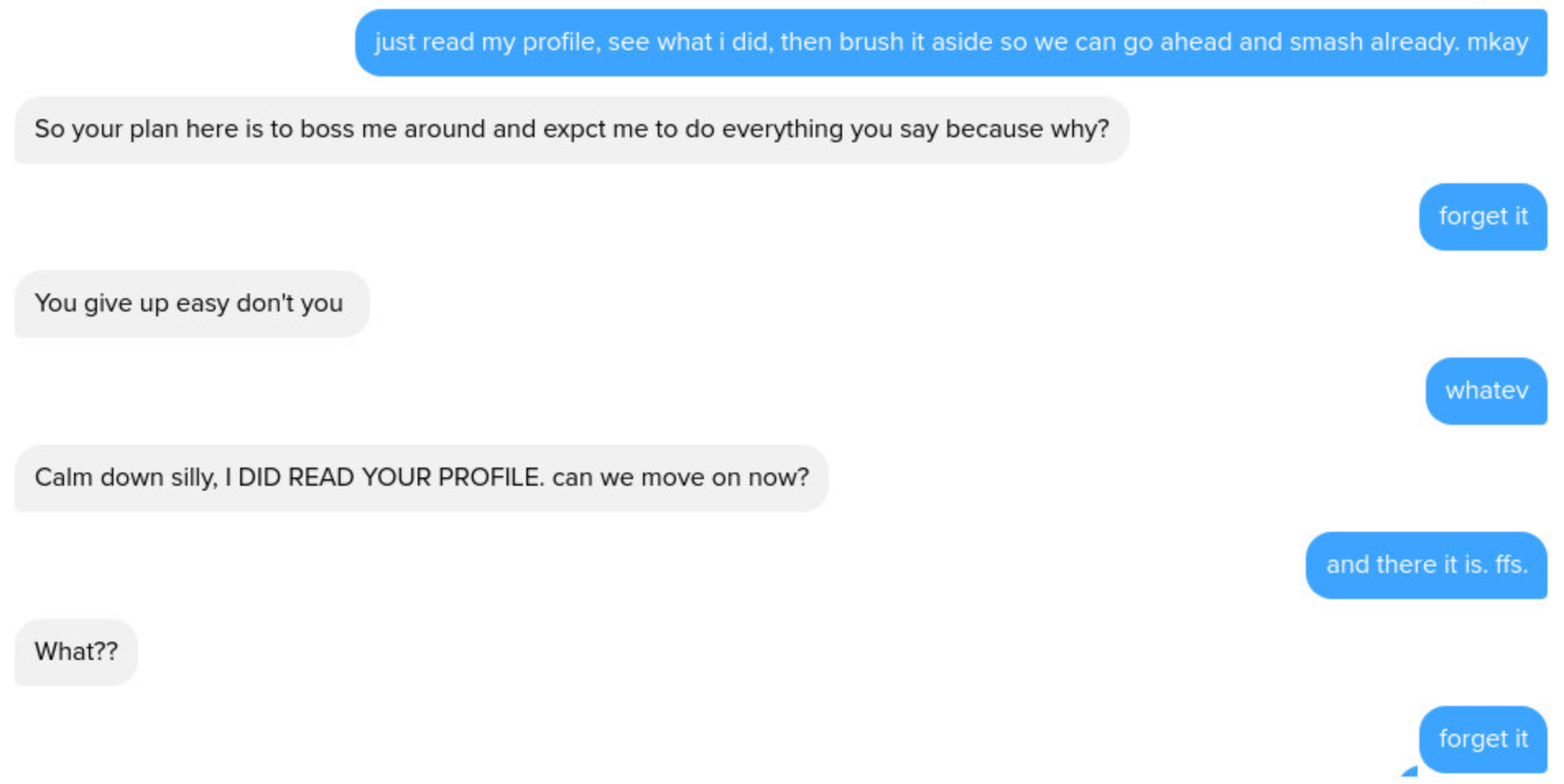1564x784 pixels.
Task: Click the last "forget it" bubble at the bottom
Action: tap(1483, 739)
